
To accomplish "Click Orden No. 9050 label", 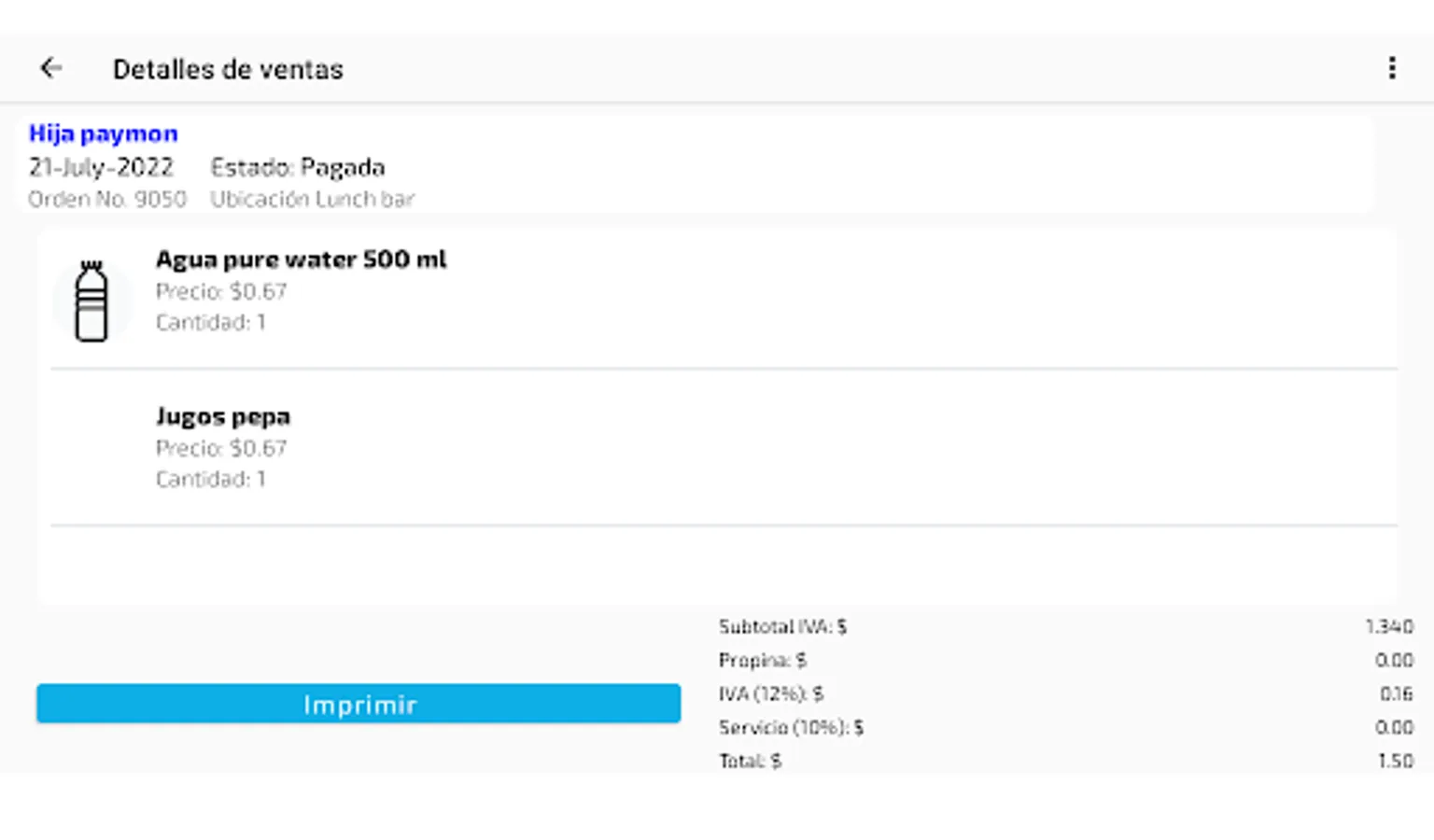I will pyautogui.click(x=106, y=199).
